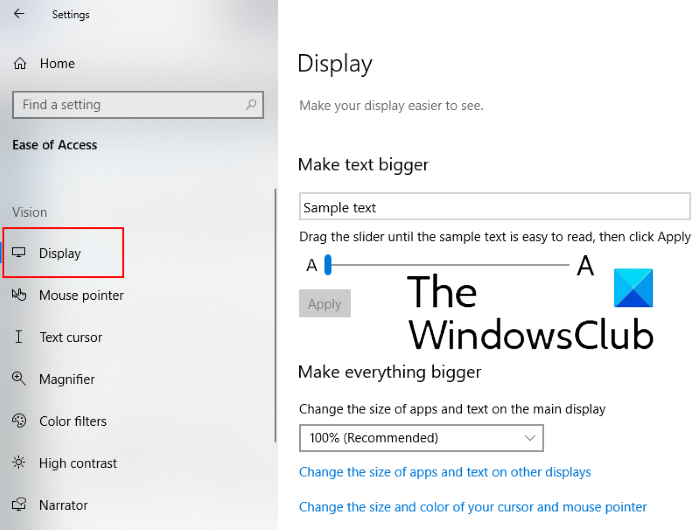The width and height of the screenshot is (700, 530).
Task: Select the Color filters palette icon
Action: [19, 421]
